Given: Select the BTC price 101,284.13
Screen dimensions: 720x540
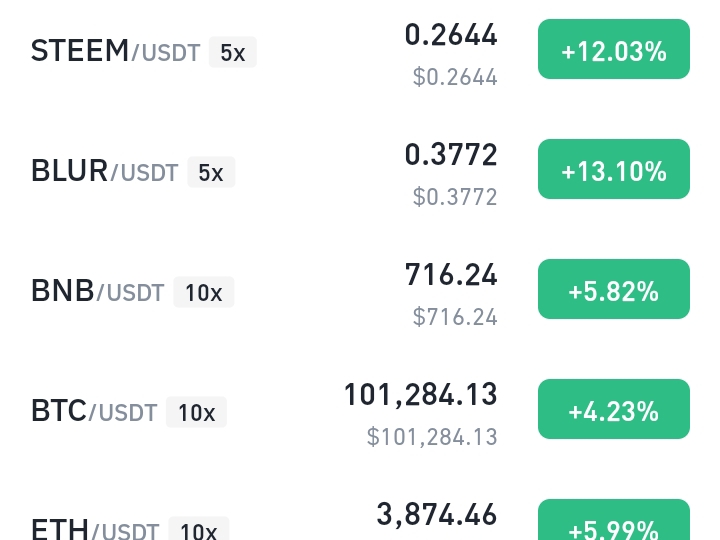Looking at the screenshot, I should 420,395.
